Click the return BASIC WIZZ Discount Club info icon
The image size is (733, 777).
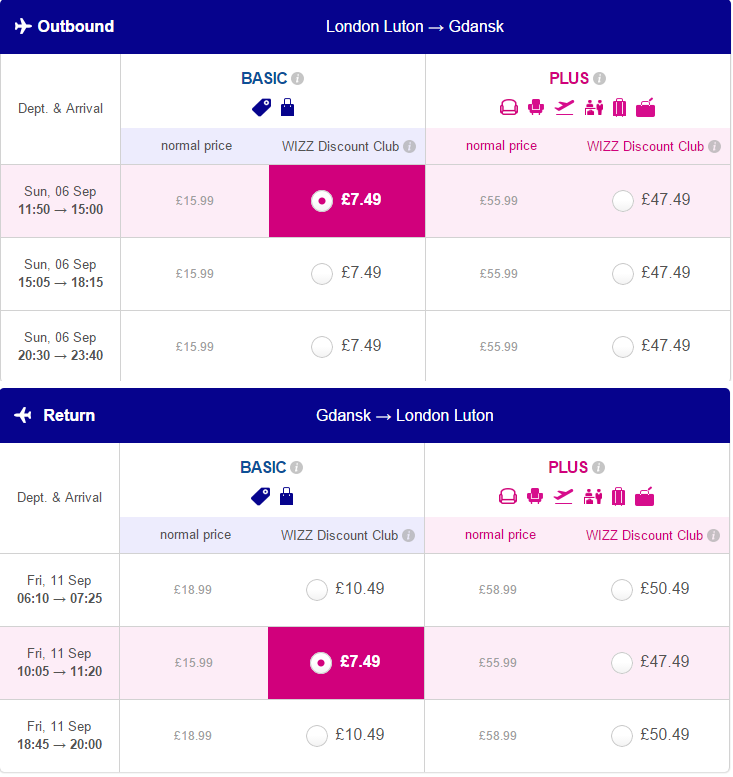tap(408, 535)
